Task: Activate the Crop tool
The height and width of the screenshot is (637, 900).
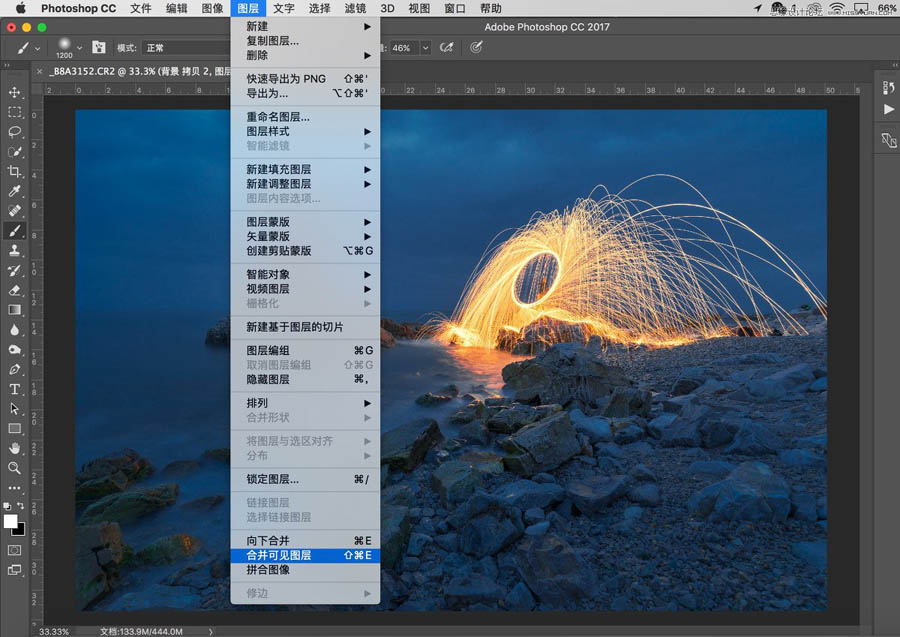Action: [15, 172]
